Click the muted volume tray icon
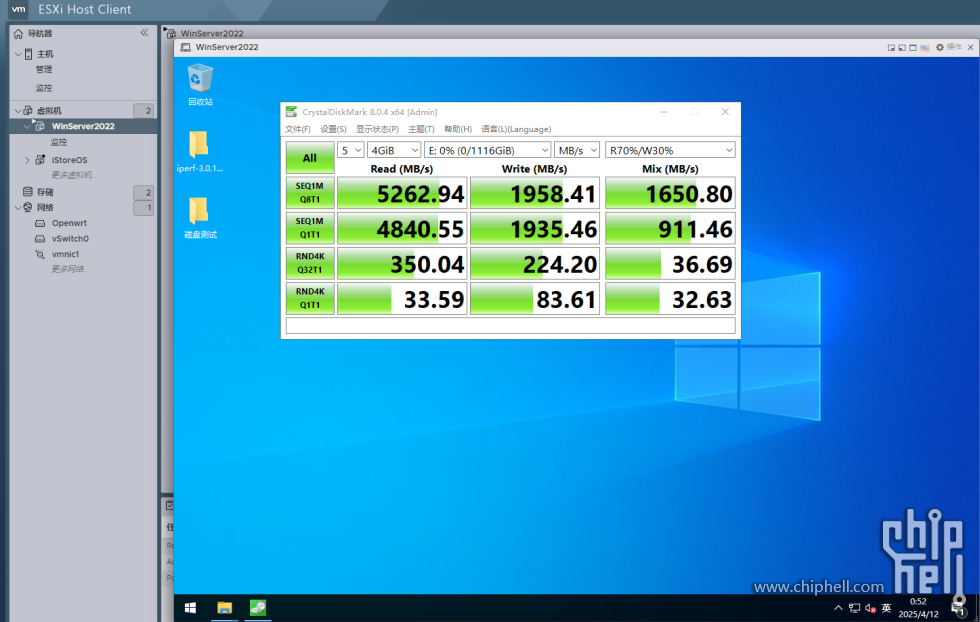The image size is (980, 622). [x=870, y=608]
